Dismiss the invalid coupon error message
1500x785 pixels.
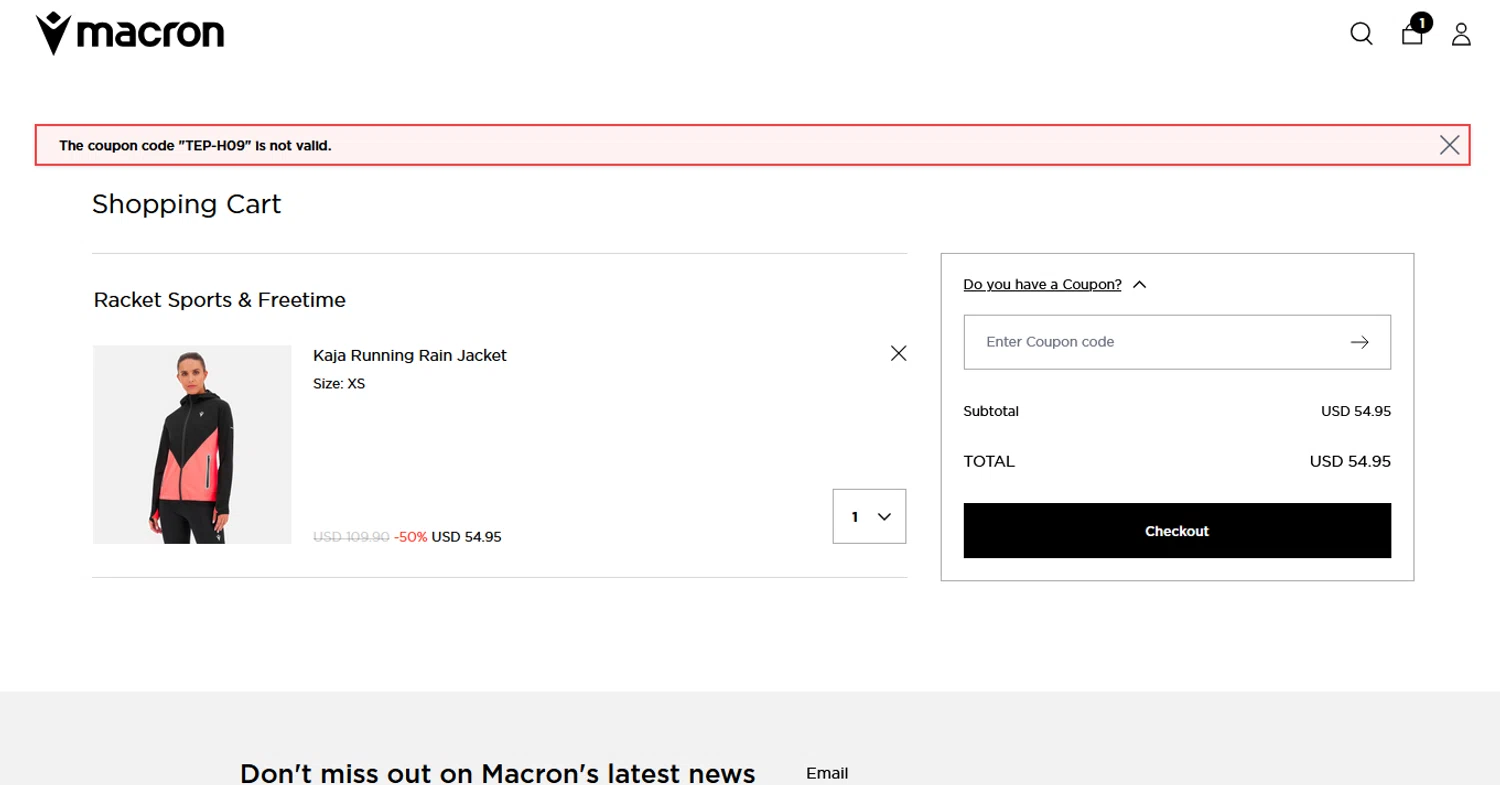pyautogui.click(x=1449, y=145)
